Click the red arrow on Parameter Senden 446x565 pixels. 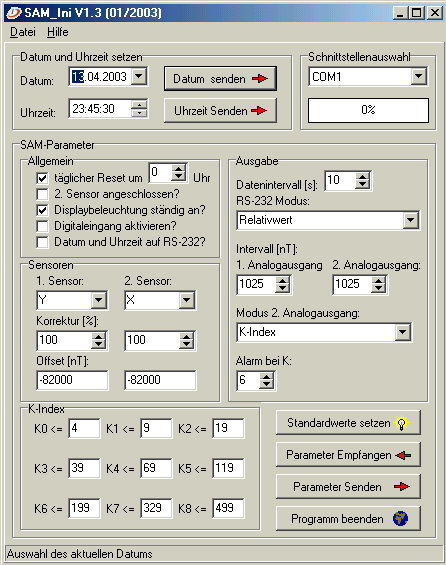(x=401, y=487)
